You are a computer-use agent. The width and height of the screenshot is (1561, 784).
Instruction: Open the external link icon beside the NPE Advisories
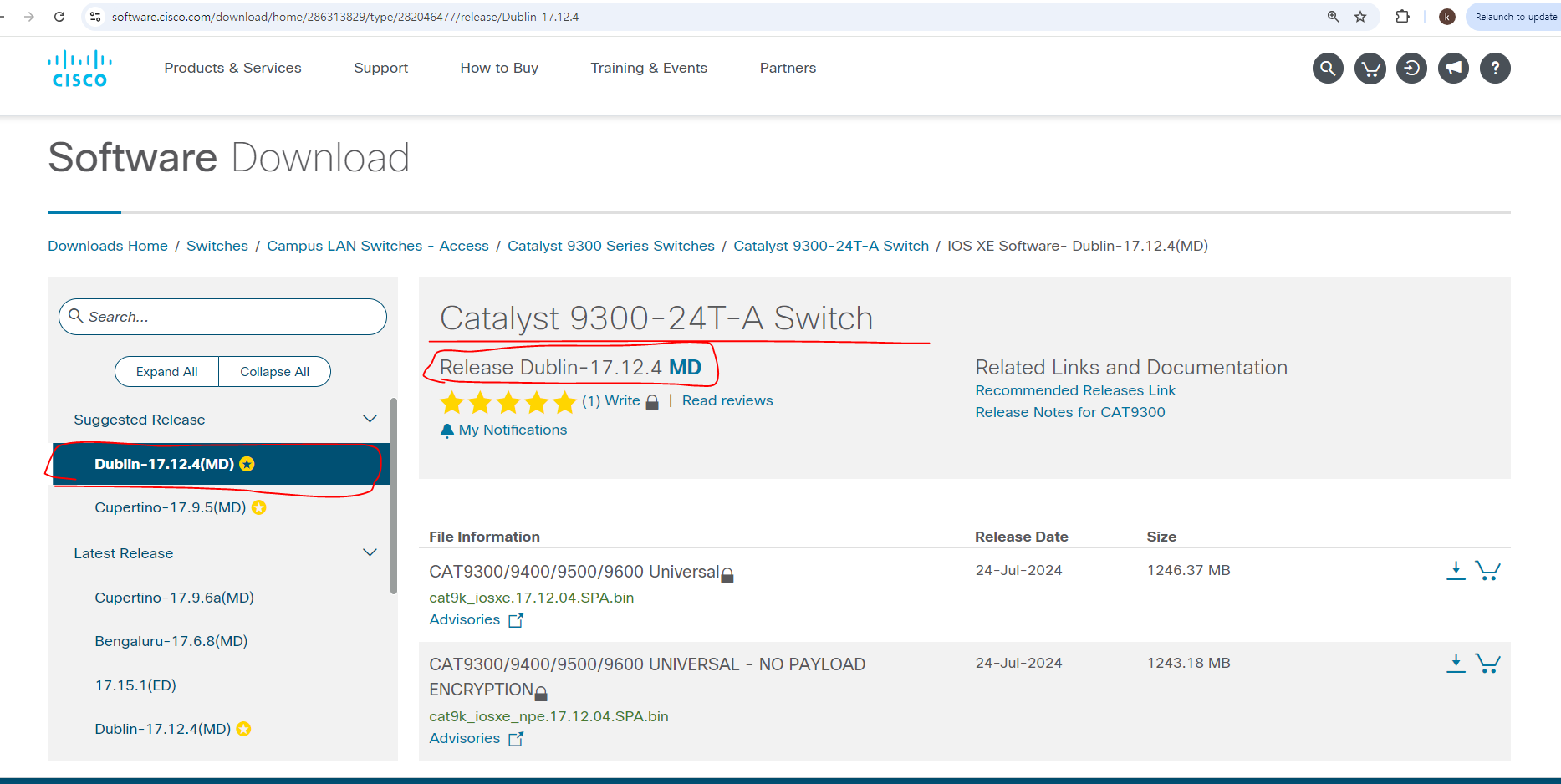tap(516, 739)
